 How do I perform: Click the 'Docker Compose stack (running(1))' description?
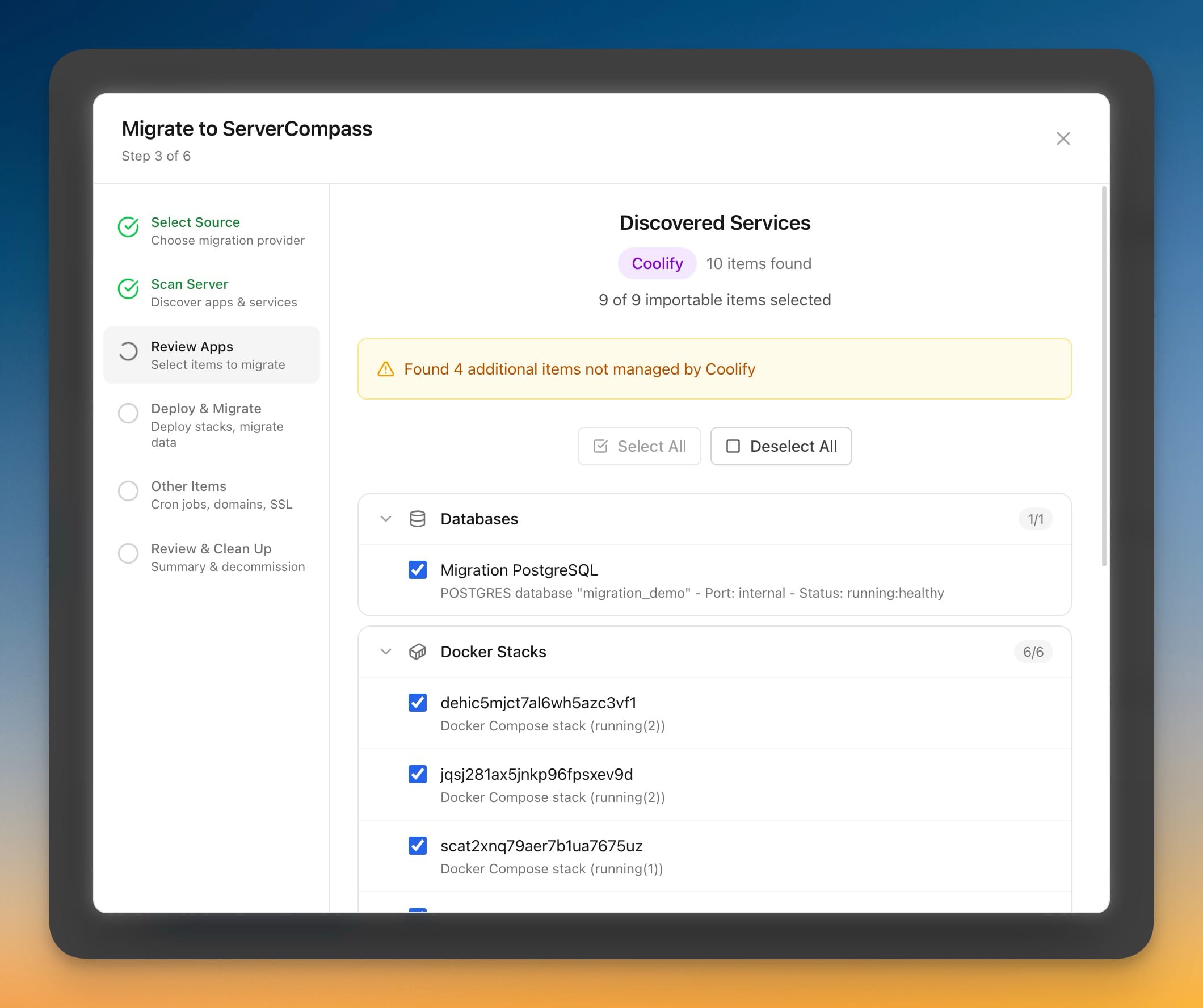[x=552, y=869]
